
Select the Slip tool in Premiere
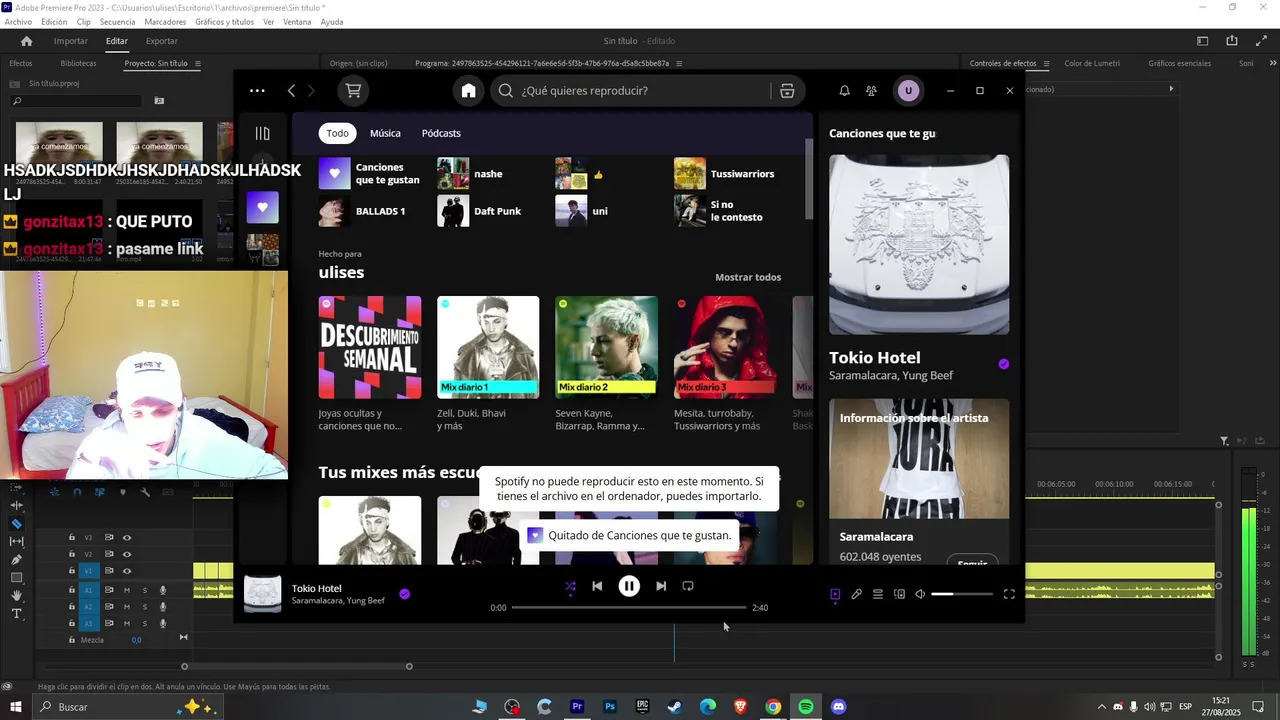click(x=16, y=541)
